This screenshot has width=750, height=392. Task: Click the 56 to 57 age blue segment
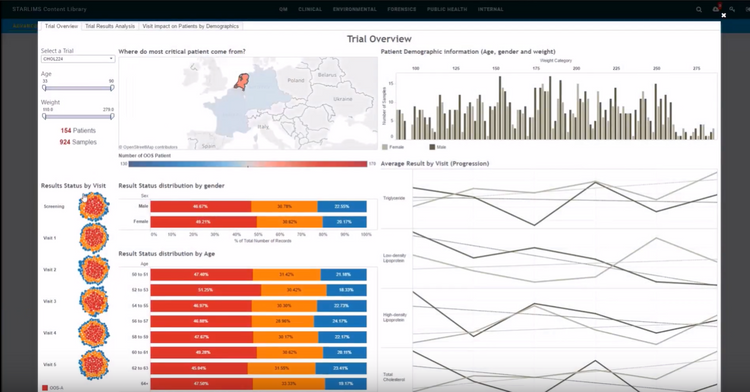click(x=341, y=321)
